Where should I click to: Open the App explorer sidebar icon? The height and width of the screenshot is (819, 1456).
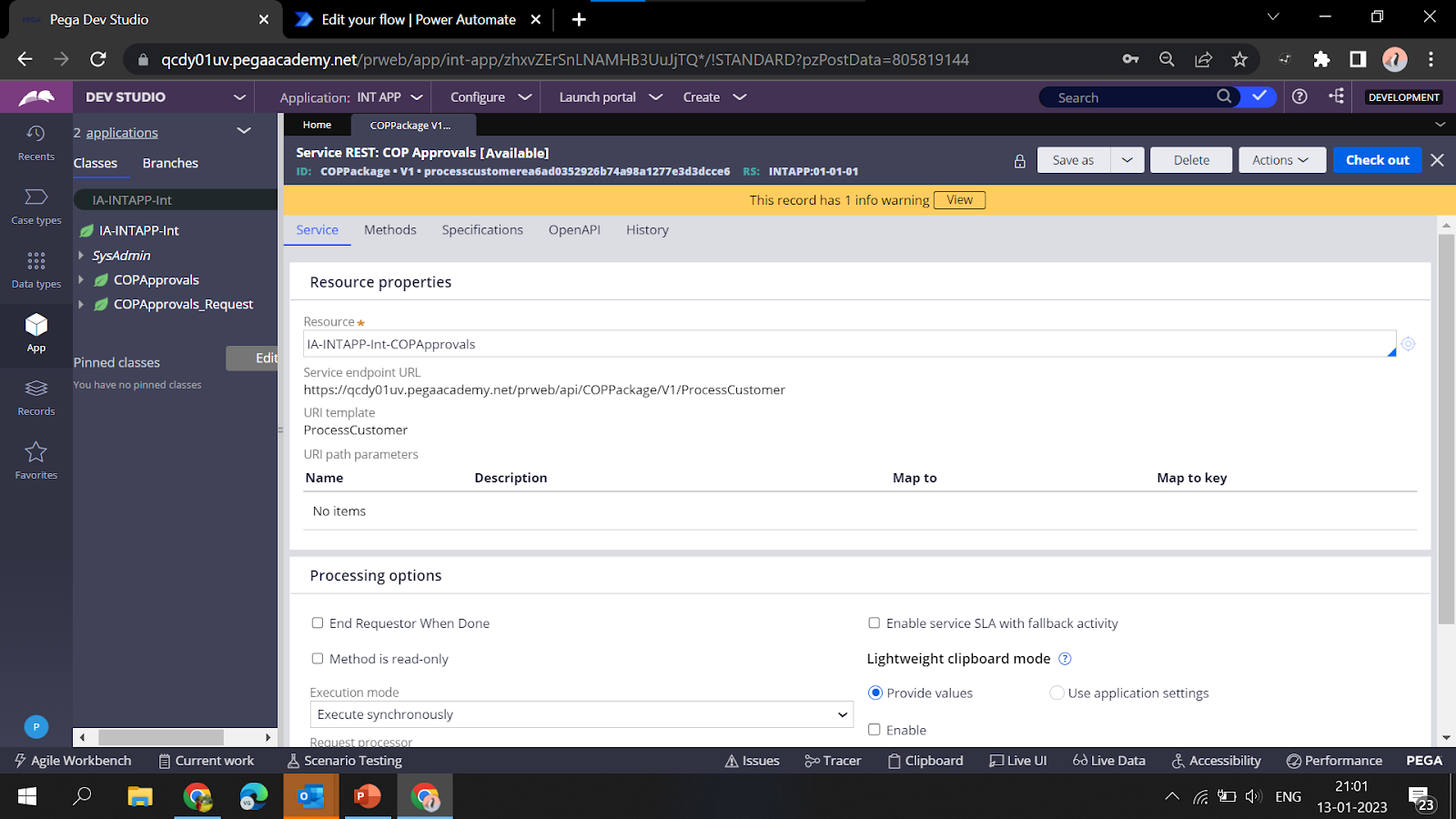coord(35,334)
